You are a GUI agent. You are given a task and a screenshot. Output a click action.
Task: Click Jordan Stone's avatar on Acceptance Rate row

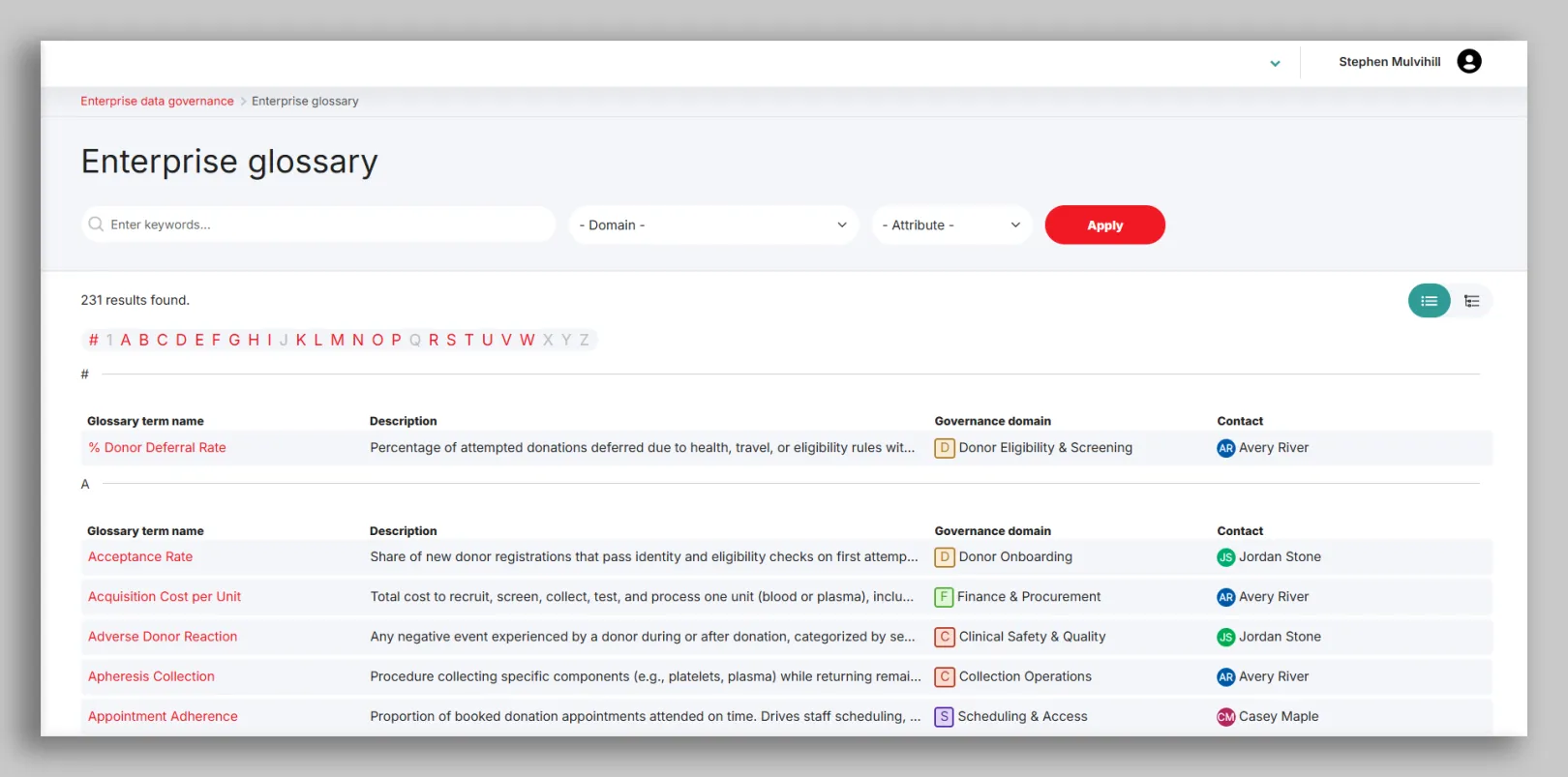pyautogui.click(x=1225, y=557)
